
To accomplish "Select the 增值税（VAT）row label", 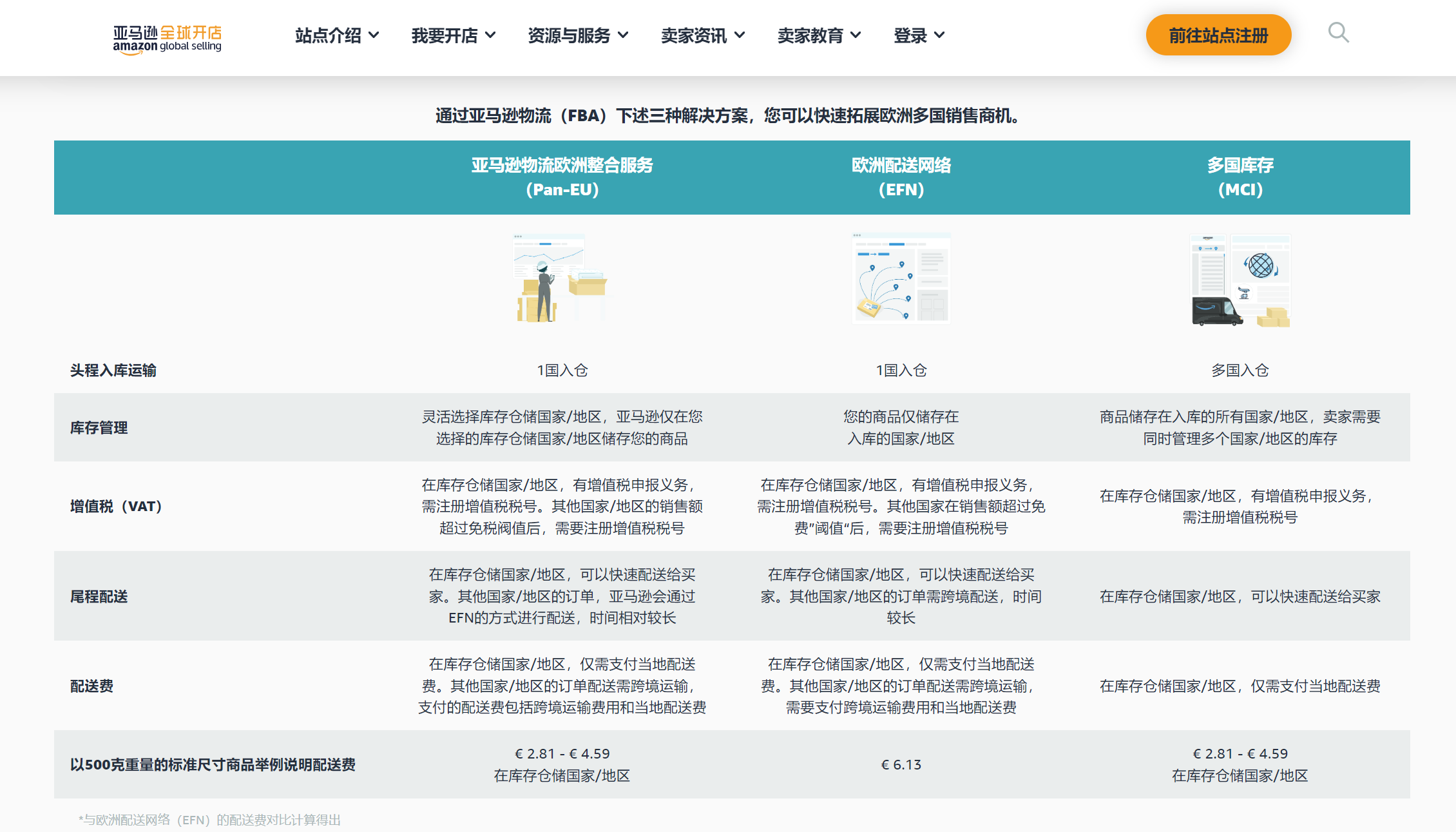I will point(116,507).
